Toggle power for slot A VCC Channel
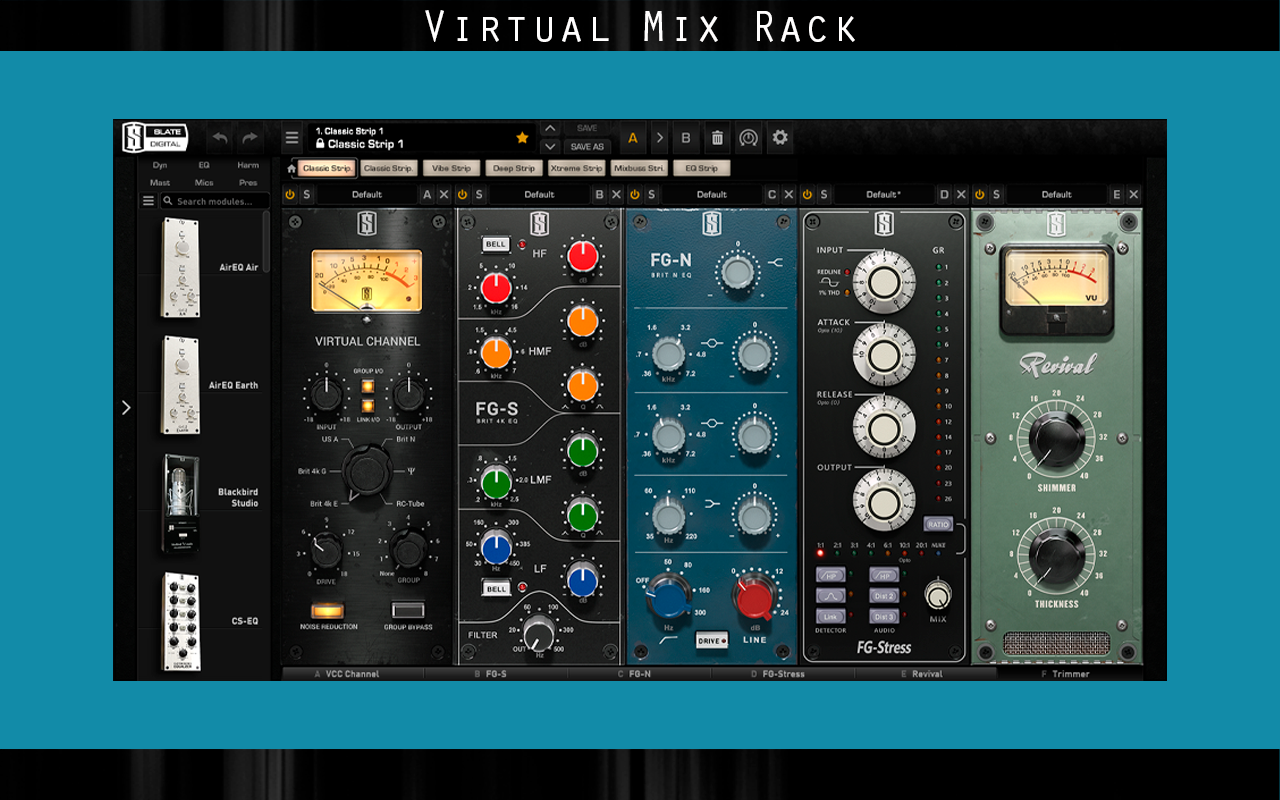This screenshot has width=1280, height=800. pyautogui.click(x=290, y=194)
